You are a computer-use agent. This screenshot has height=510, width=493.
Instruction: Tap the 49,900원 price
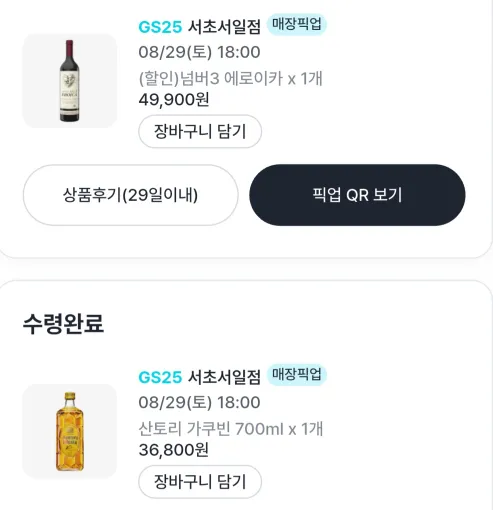click(174, 100)
